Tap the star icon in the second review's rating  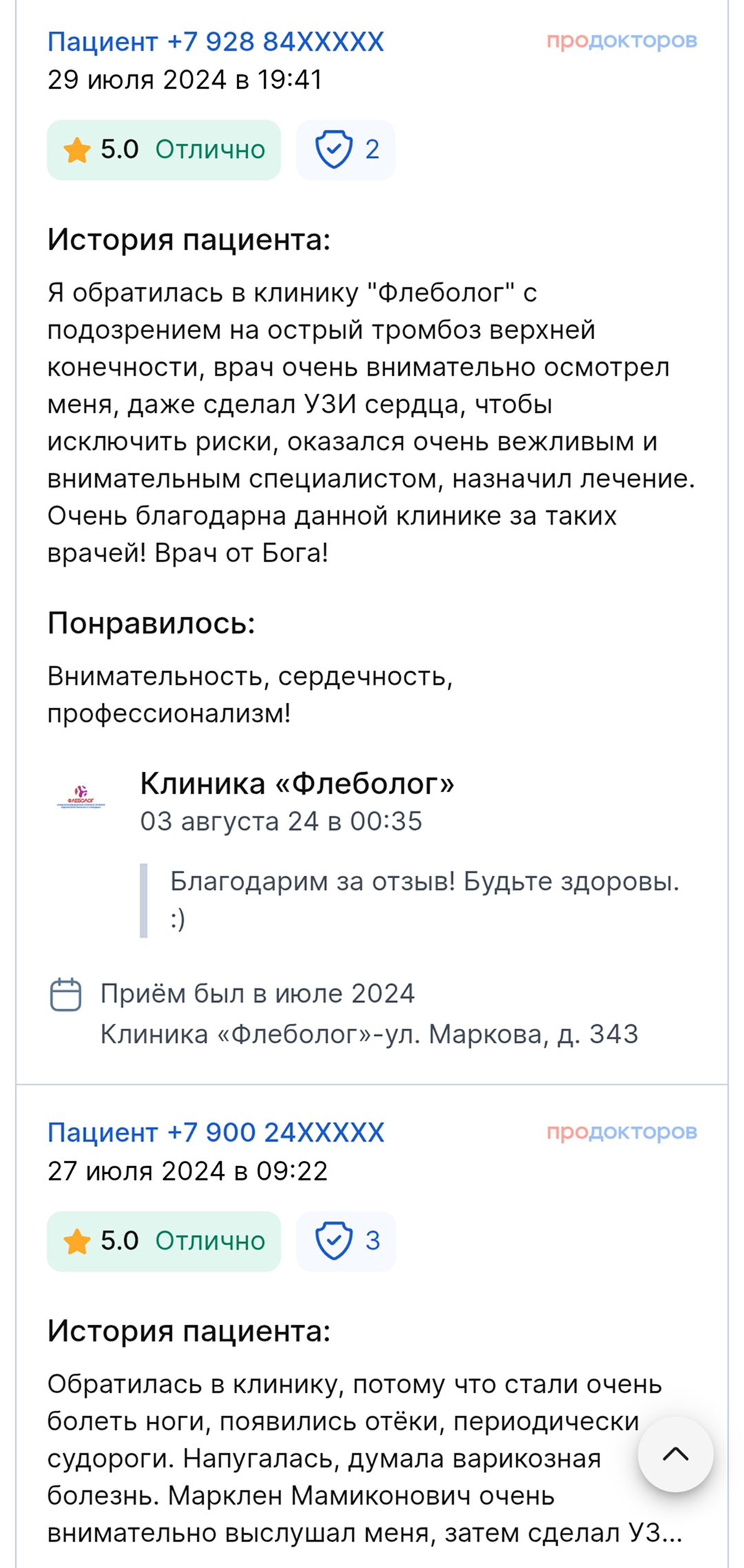(76, 1241)
